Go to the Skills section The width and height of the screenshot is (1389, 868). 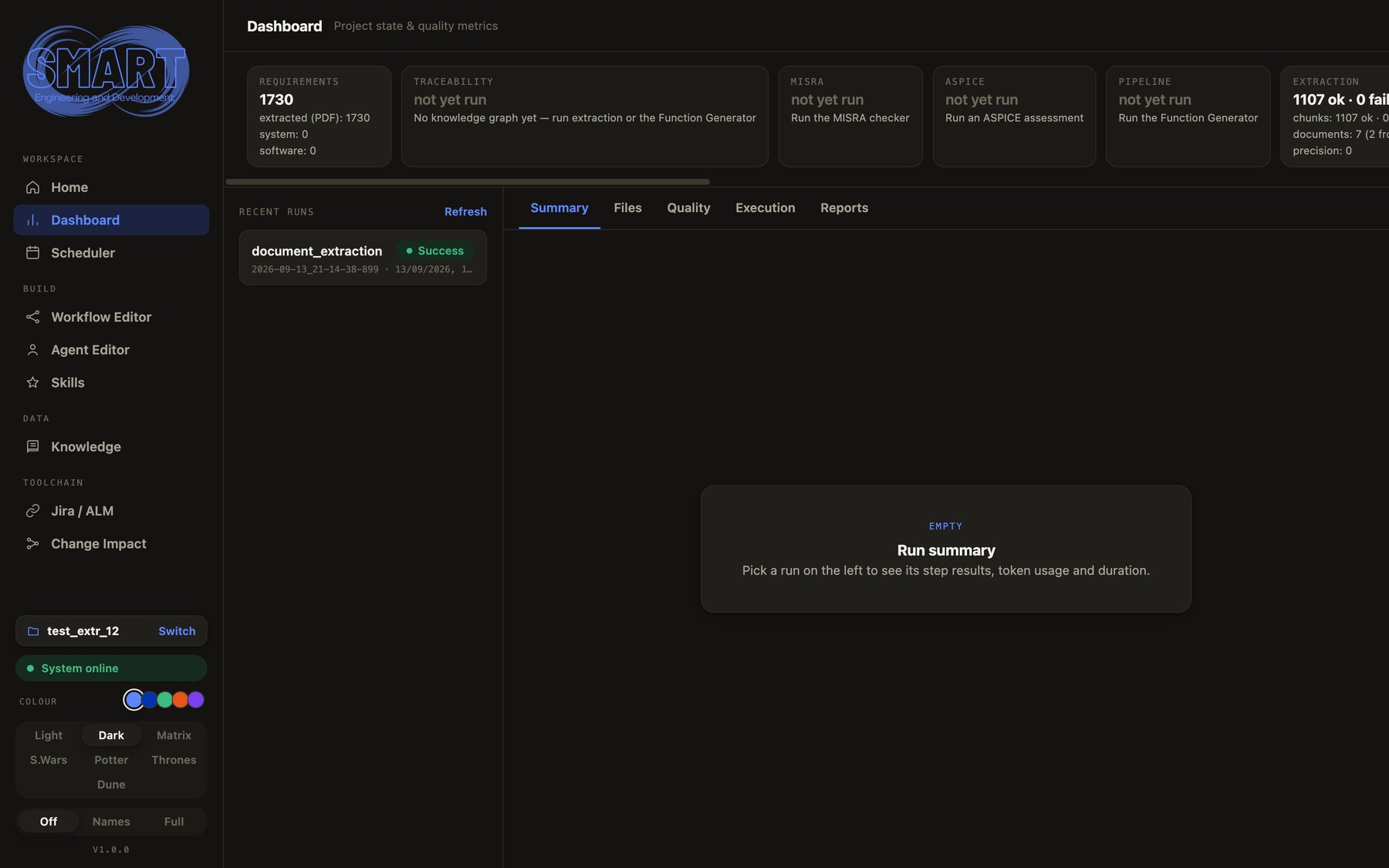point(111,383)
